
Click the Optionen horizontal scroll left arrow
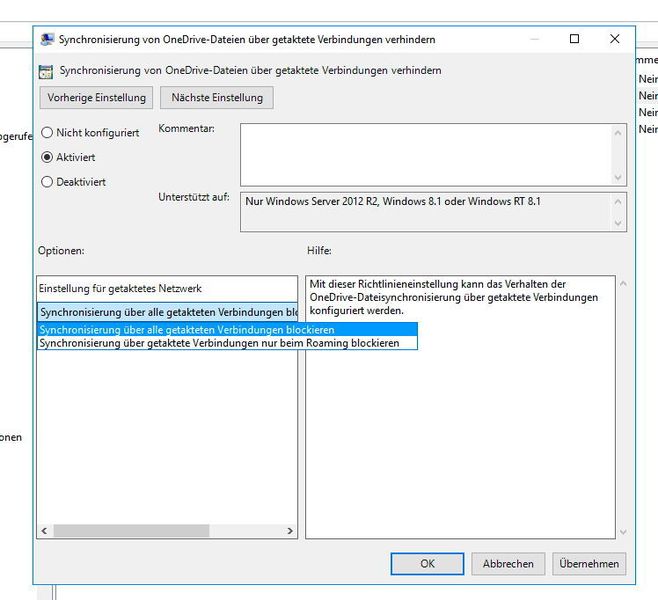44,531
